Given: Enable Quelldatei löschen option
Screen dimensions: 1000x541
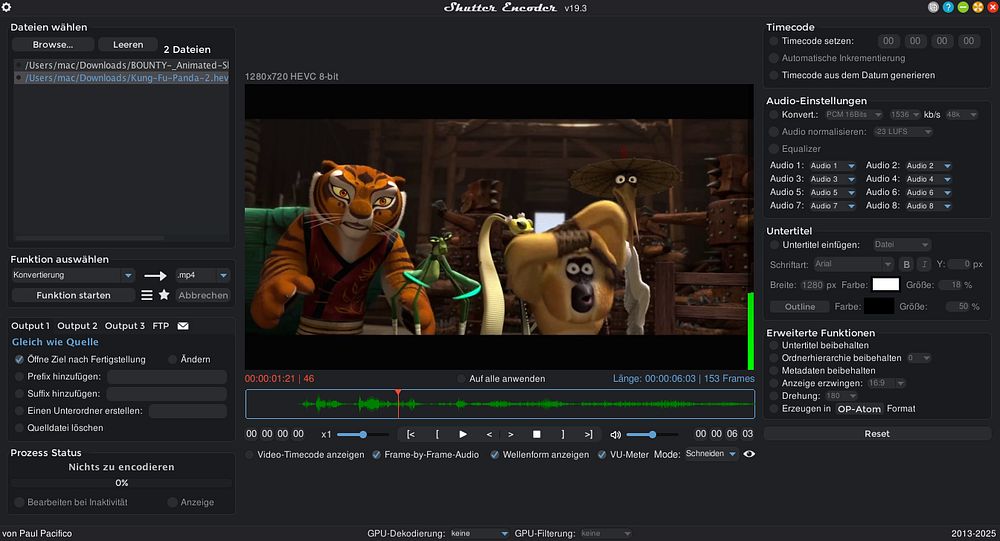Looking at the screenshot, I should tap(19, 427).
